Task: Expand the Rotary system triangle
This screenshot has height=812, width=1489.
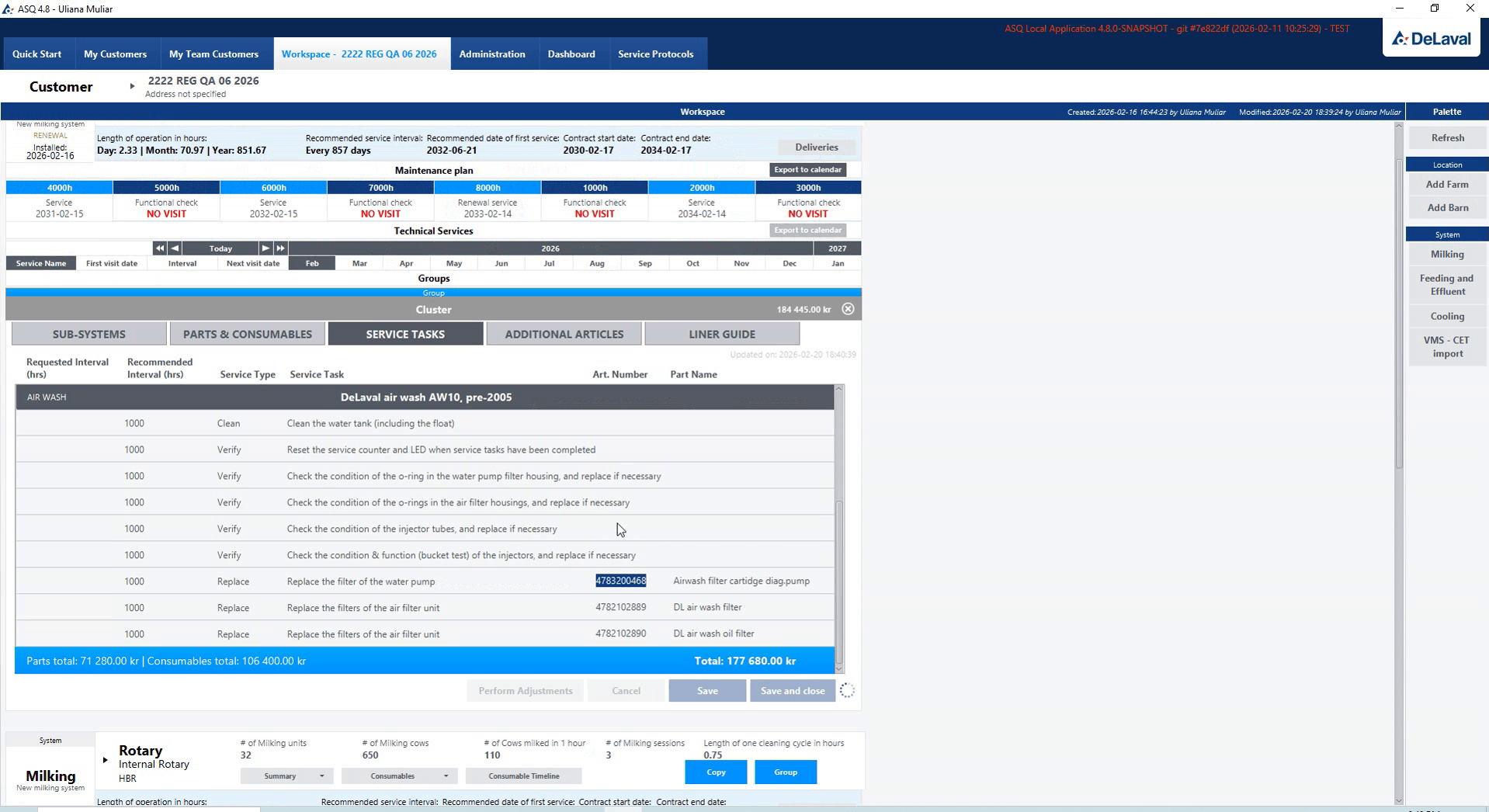Action: 105,760
